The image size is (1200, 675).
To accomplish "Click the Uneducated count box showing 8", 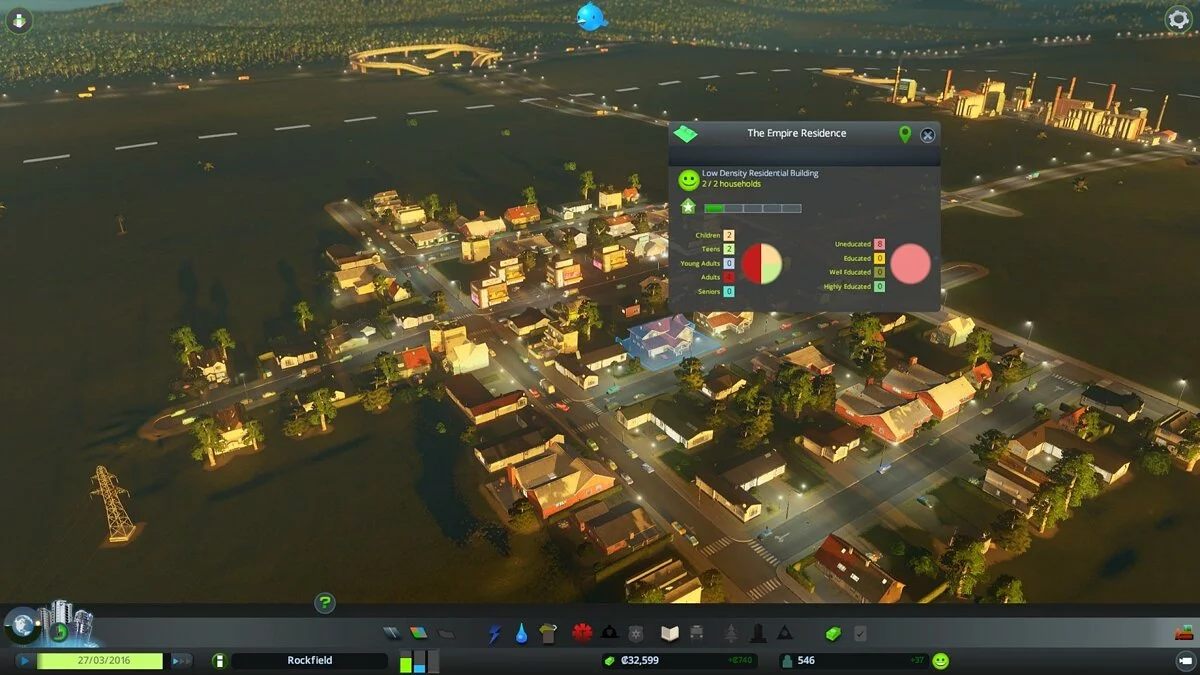I will pos(879,244).
